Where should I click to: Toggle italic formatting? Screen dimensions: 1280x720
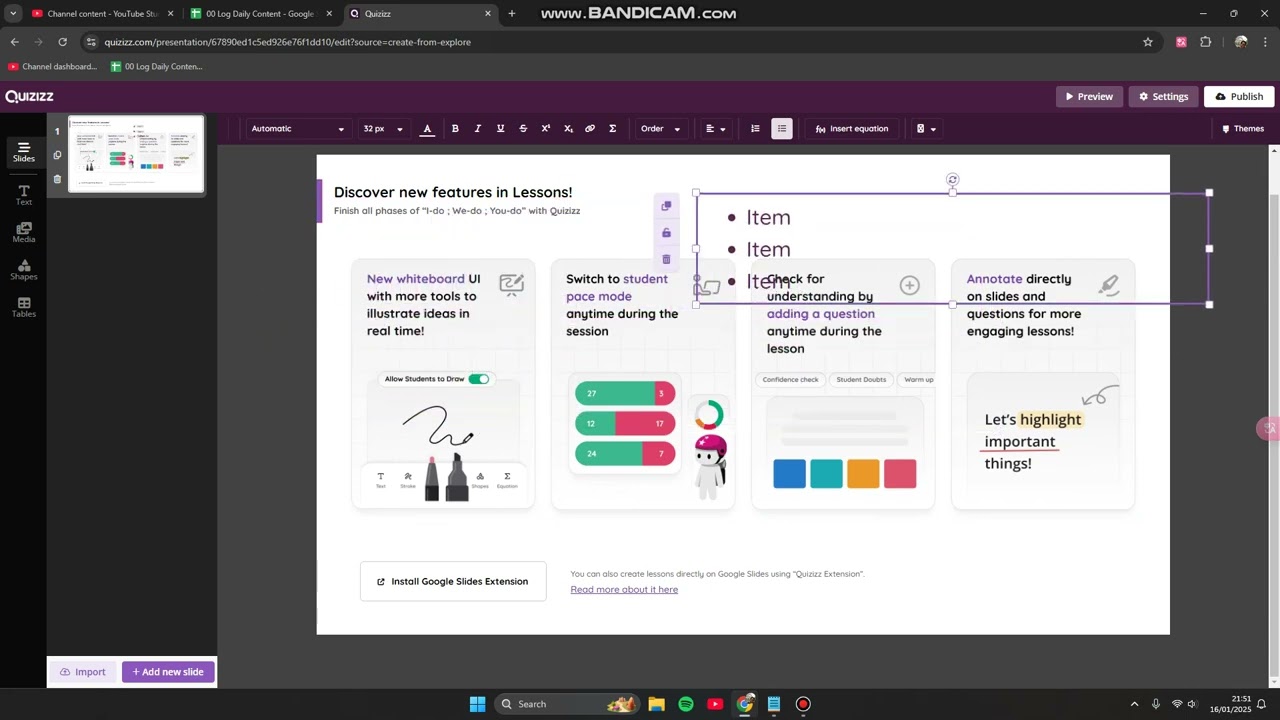coord(477,128)
